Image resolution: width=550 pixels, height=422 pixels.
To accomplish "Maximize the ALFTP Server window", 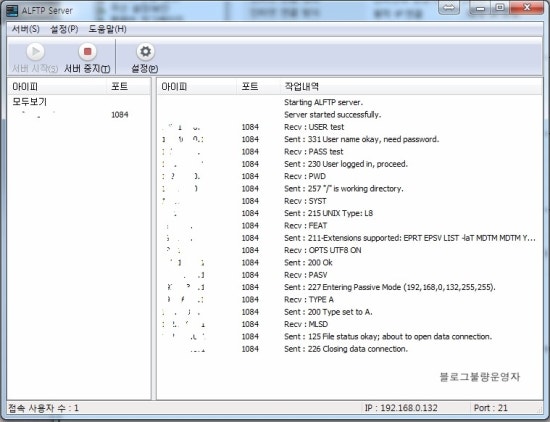I will [500, 8].
